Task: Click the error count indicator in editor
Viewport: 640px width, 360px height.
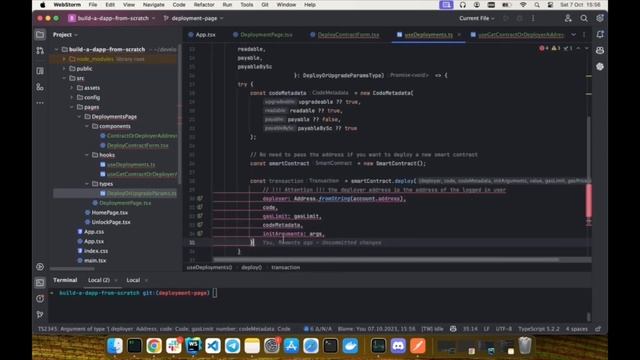Action: (x=544, y=48)
